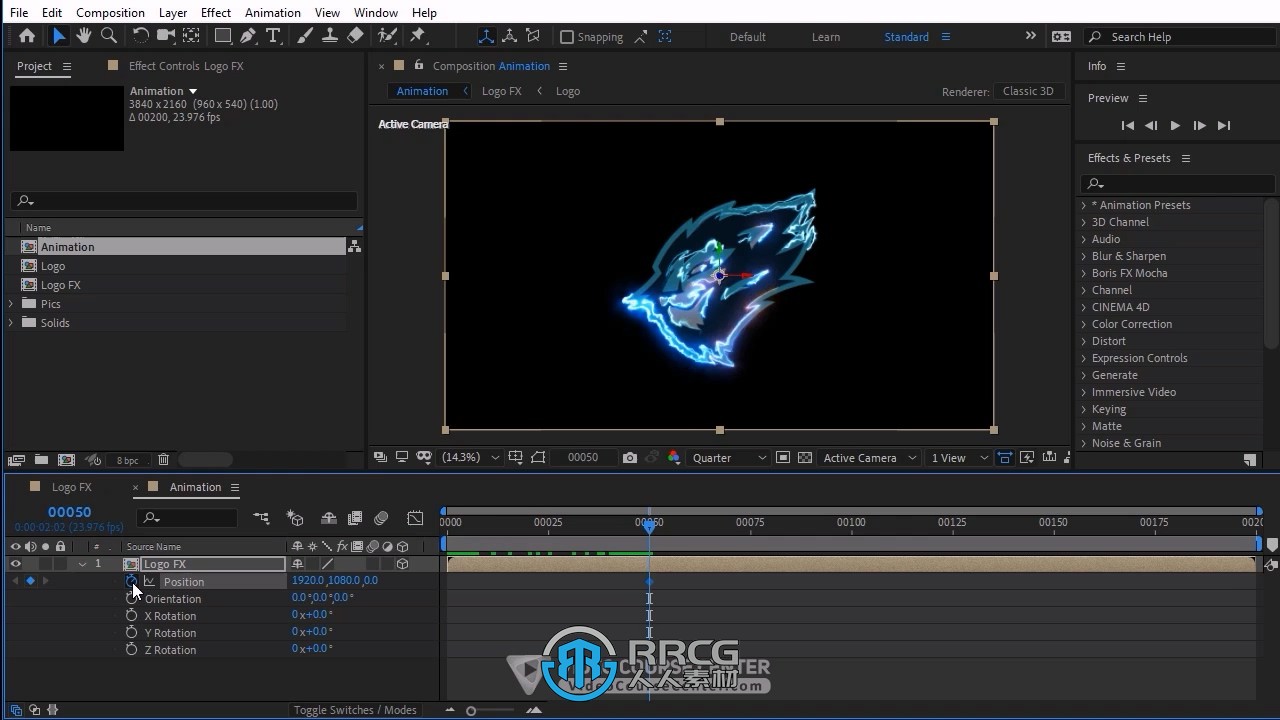The height and width of the screenshot is (720, 1280).
Task: Select the Hand tool
Action: pyautogui.click(x=84, y=36)
